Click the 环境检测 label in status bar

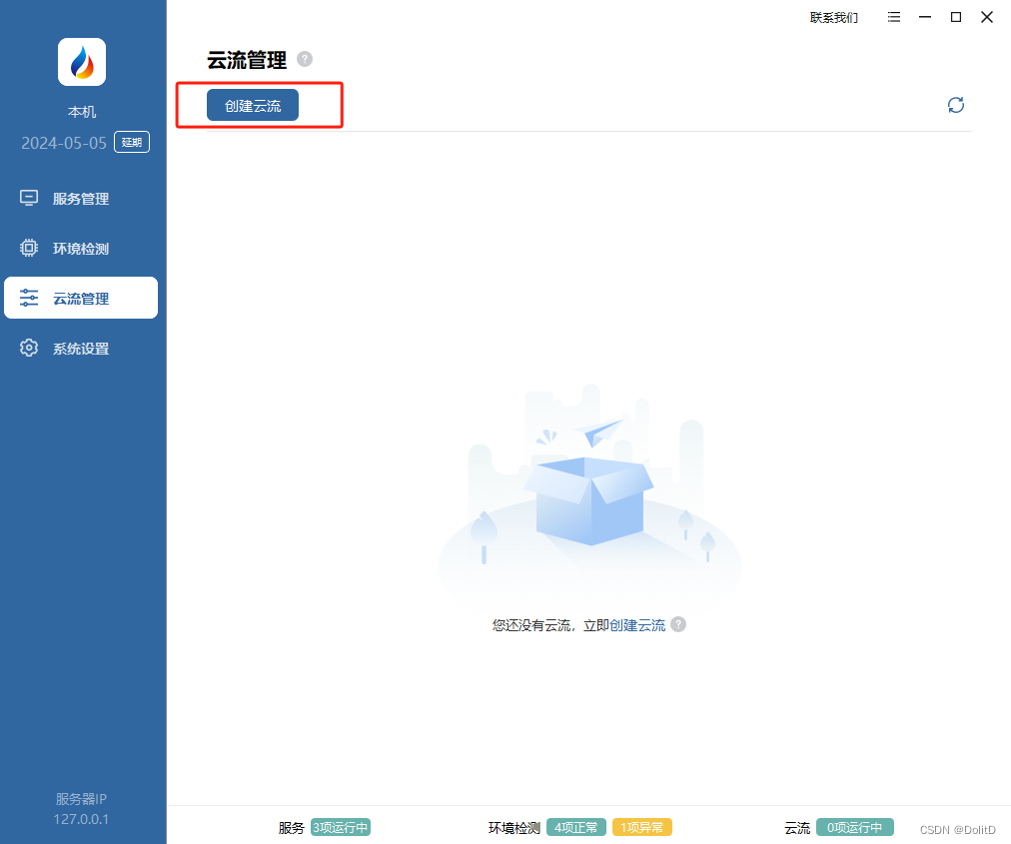[514, 828]
